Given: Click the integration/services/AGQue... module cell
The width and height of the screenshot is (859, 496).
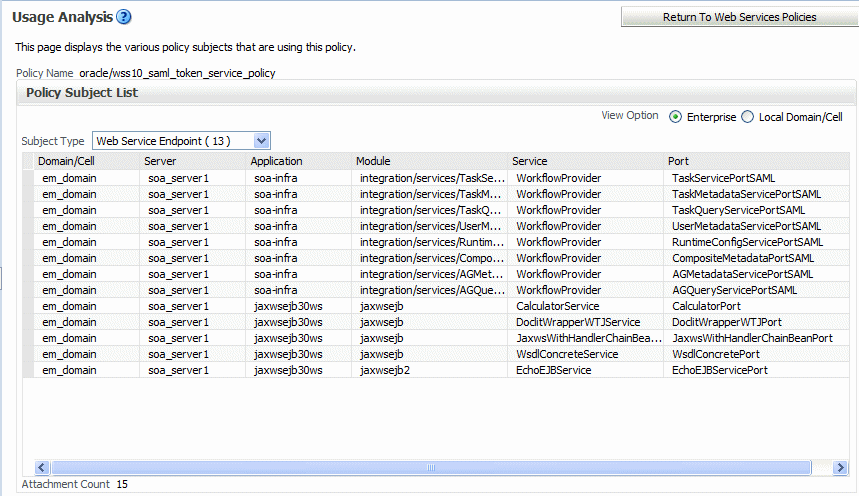Looking at the screenshot, I should pos(432,290).
